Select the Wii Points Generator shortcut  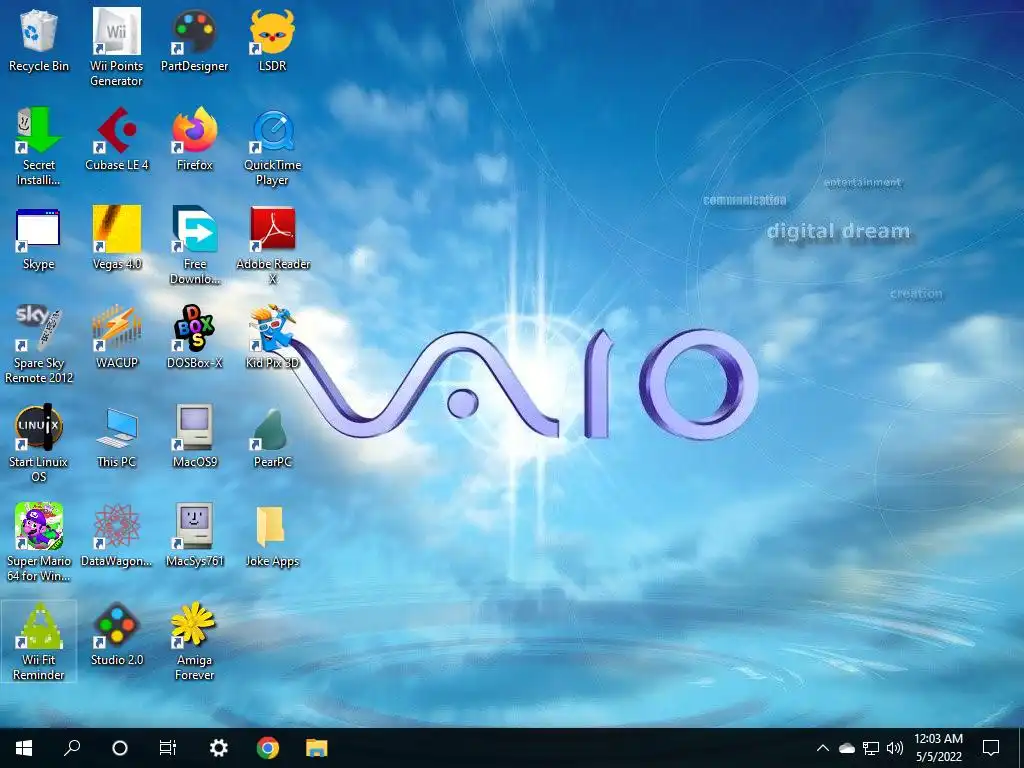coord(116,31)
